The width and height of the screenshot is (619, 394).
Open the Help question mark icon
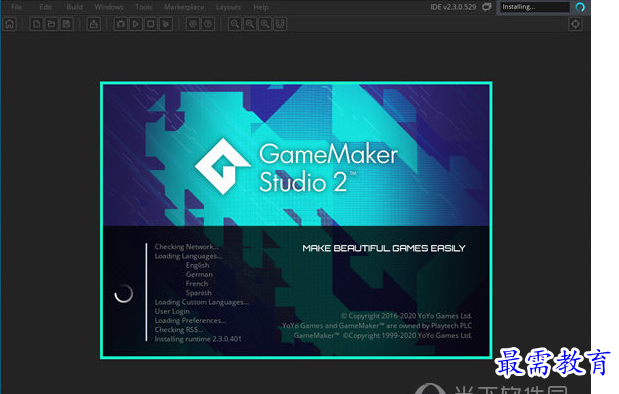pos(208,24)
